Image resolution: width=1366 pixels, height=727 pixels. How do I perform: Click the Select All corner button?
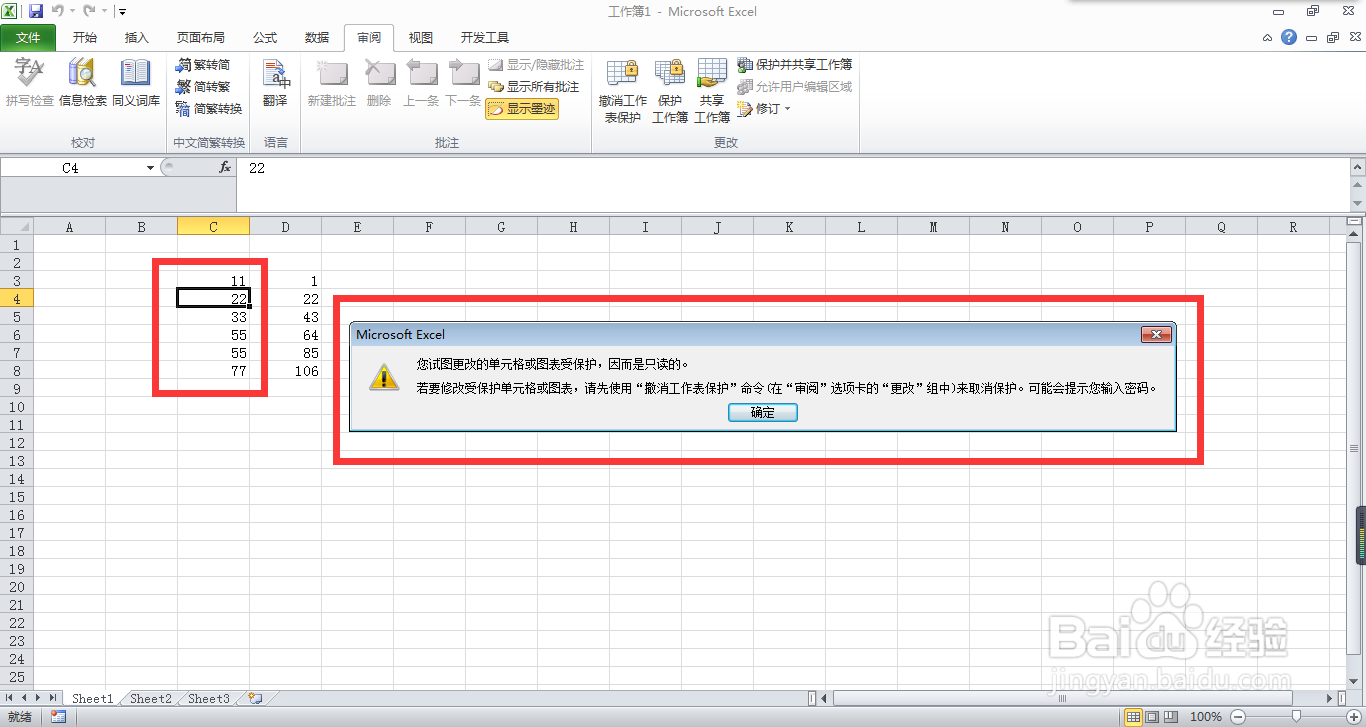click(x=16, y=227)
